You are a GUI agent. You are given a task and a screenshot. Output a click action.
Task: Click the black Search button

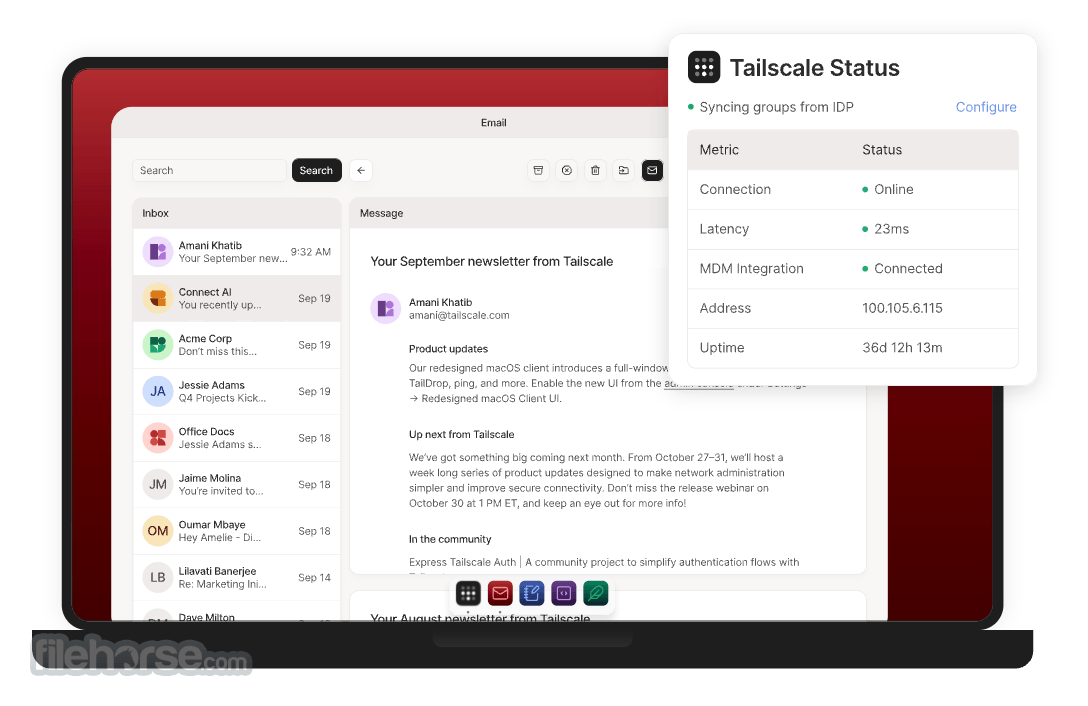pyautogui.click(x=316, y=170)
